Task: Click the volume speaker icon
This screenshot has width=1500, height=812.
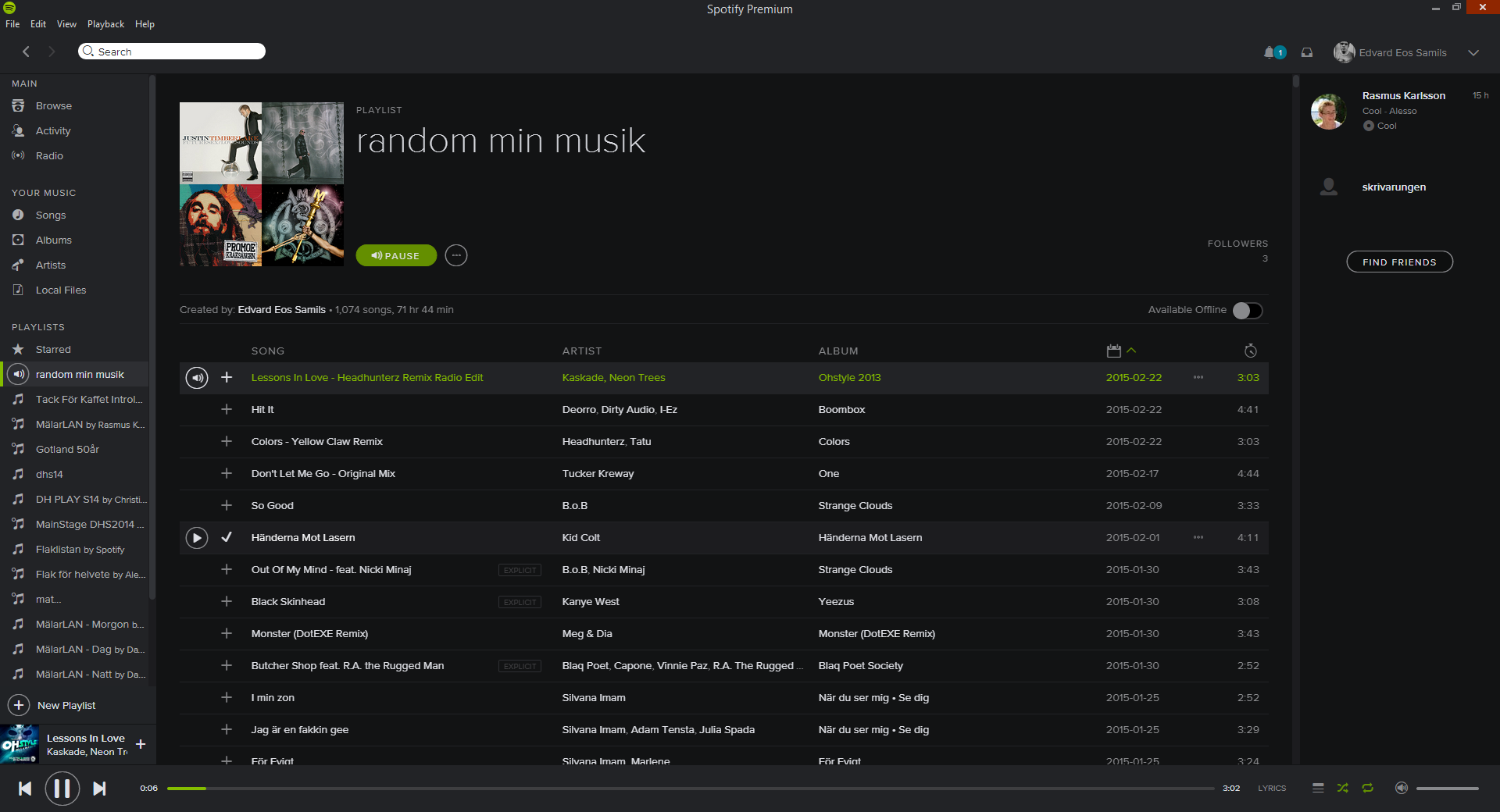Action: click(x=1402, y=788)
